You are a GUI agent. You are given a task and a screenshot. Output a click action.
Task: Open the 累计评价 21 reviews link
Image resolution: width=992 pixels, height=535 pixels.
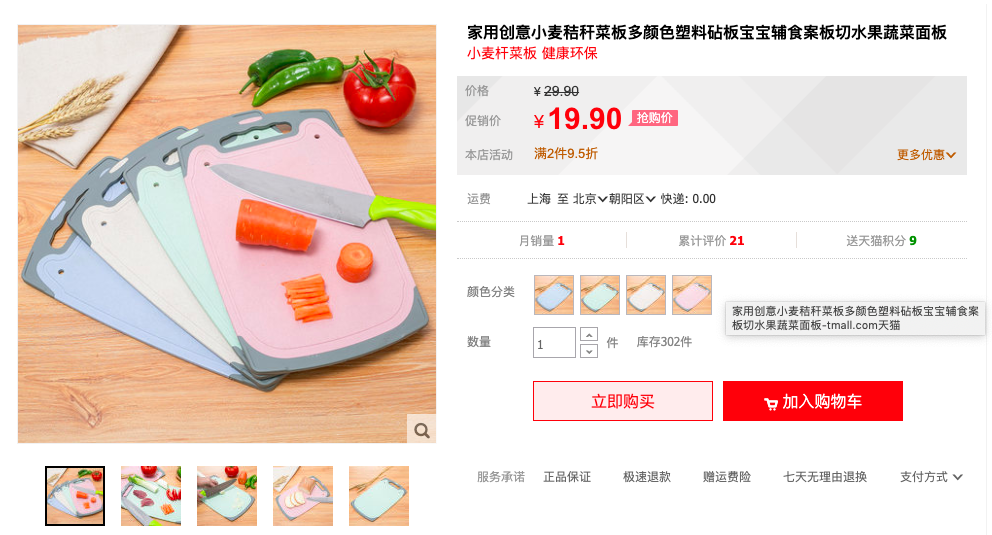pyautogui.click(x=711, y=241)
